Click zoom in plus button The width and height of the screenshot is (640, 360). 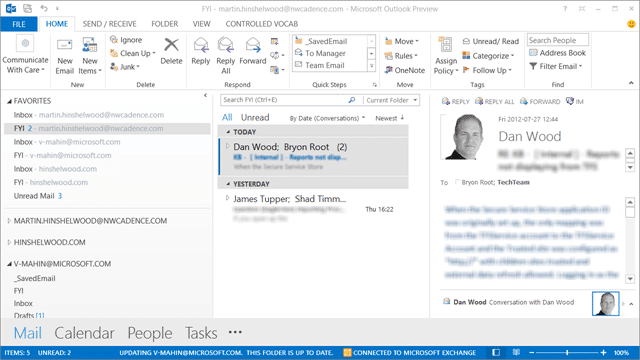(x=603, y=352)
